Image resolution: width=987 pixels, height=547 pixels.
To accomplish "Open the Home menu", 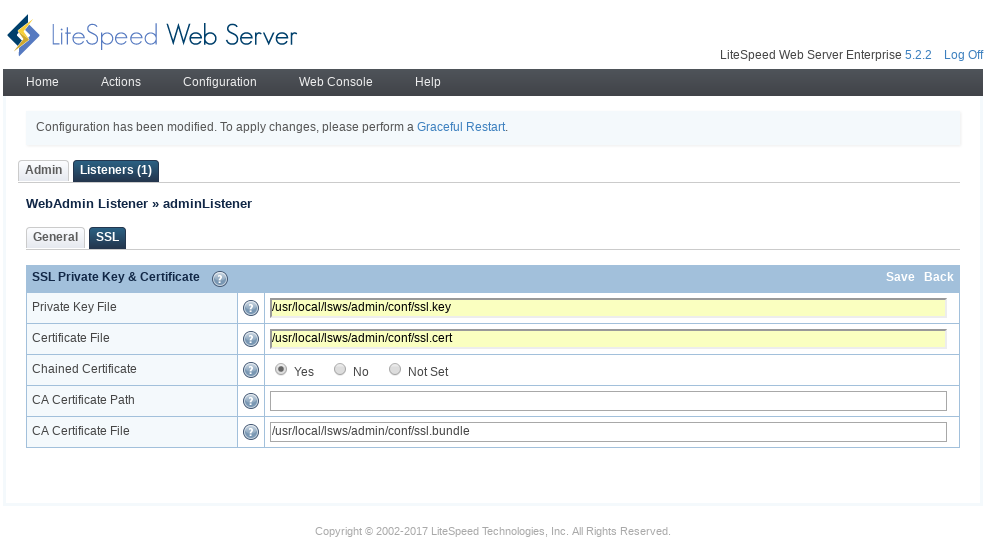I will pyautogui.click(x=42, y=82).
